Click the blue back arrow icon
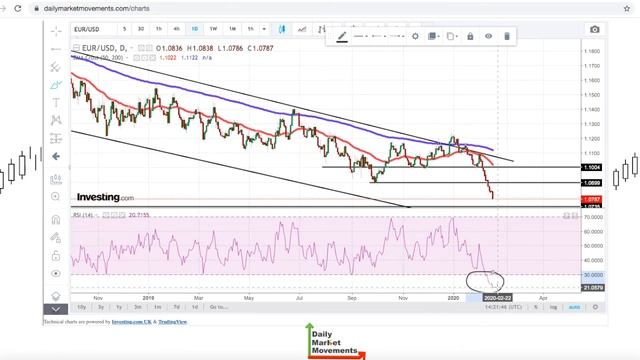This screenshot has height=360, width=640. [x=56, y=156]
